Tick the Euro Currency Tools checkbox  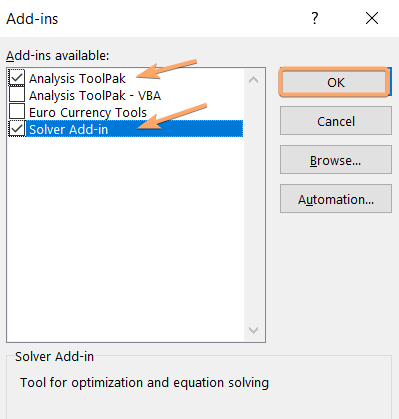tap(17, 111)
